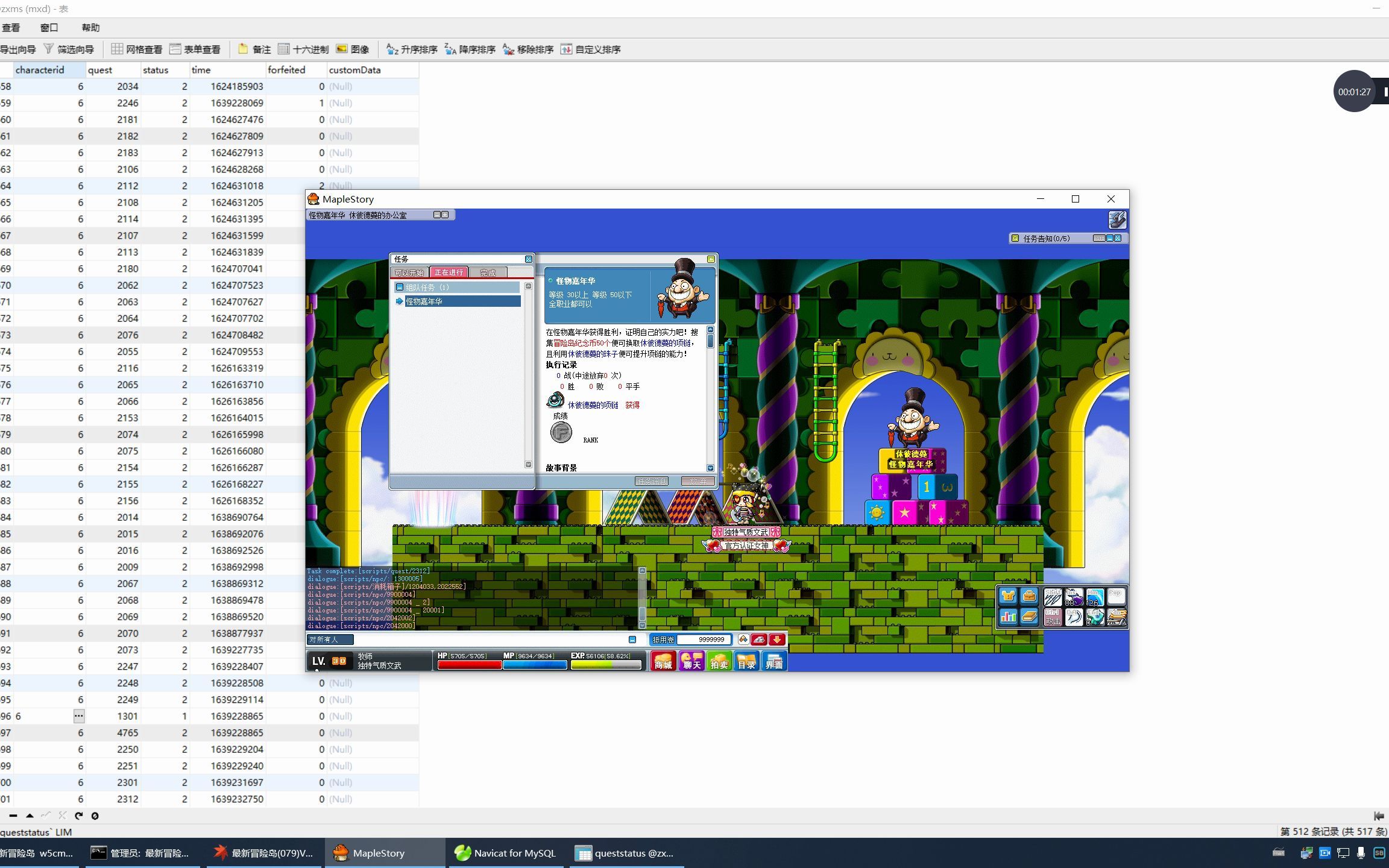Image resolution: width=1389 pixels, height=868 pixels.
Task: Open the 帮助 menu
Action: pyautogui.click(x=90, y=28)
